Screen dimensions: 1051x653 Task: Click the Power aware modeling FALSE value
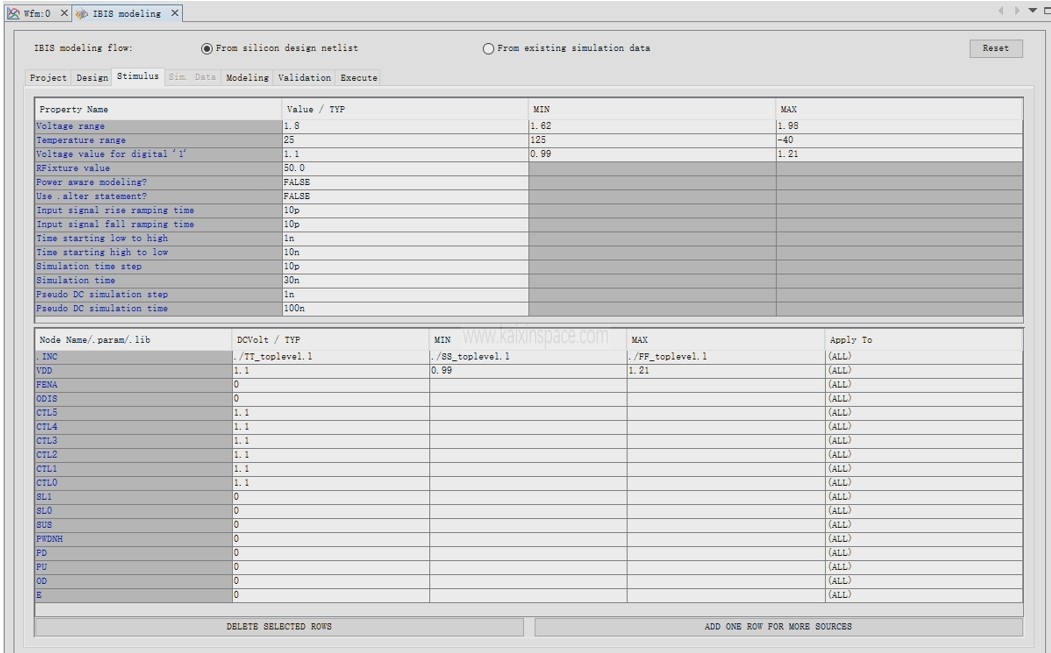tap(404, 183)
